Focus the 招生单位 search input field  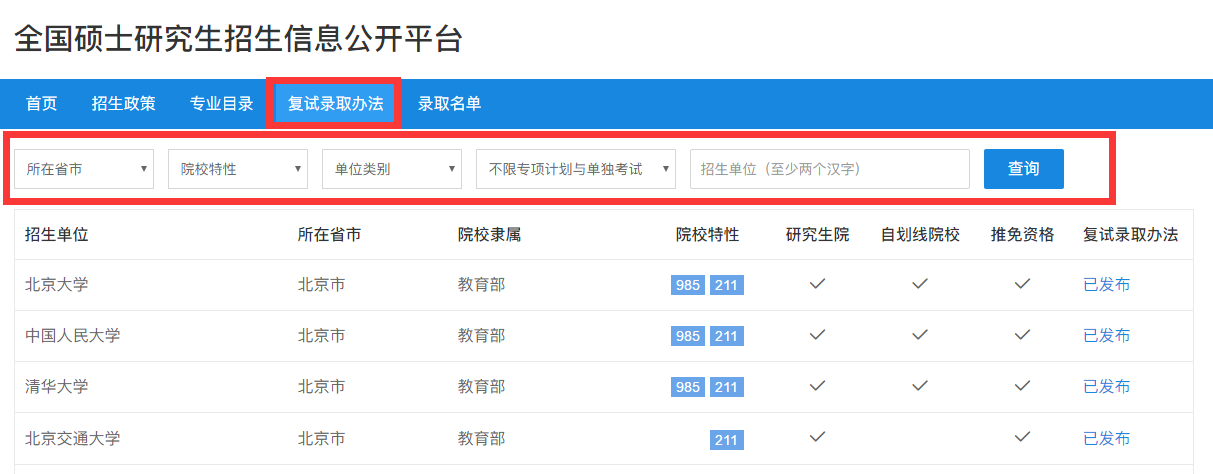[829, 169]
